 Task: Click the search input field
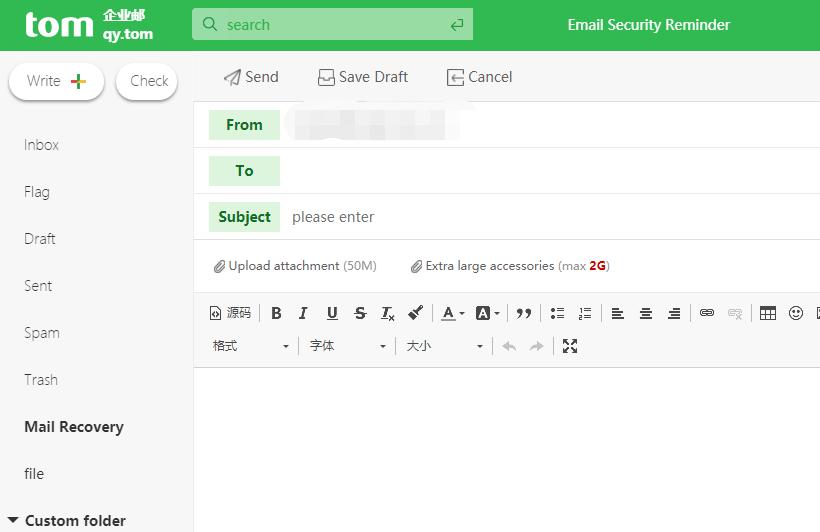[332, 24]
